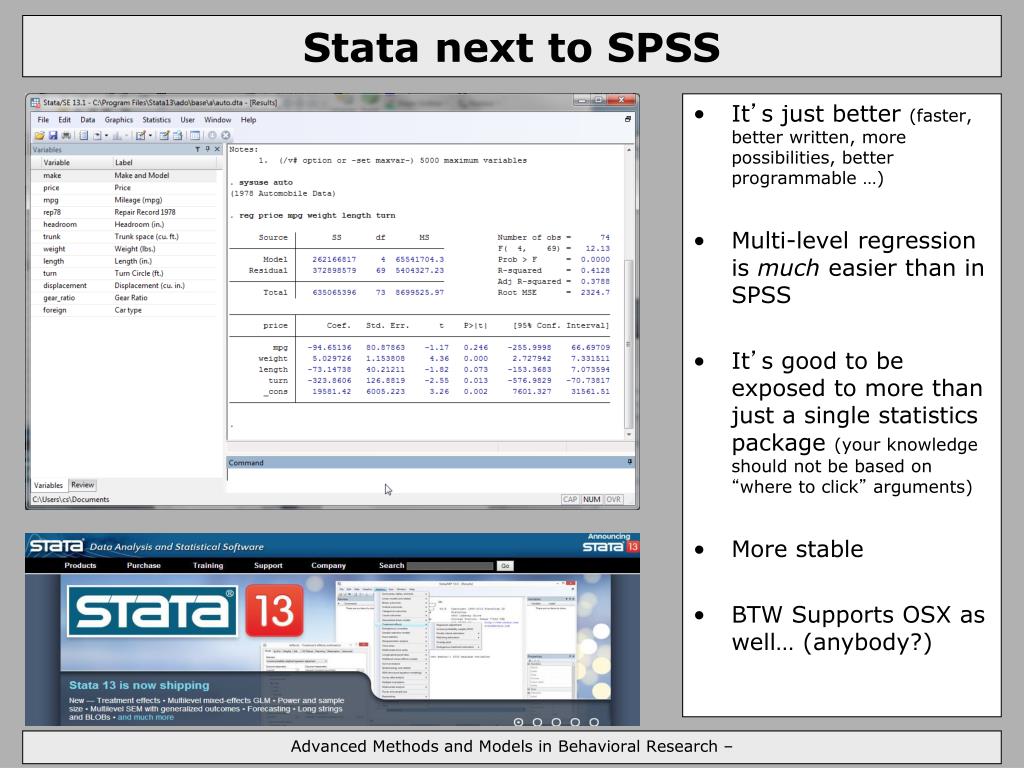
Task: Click the Save floppy disk icon
Action: (x=53, y=135)
